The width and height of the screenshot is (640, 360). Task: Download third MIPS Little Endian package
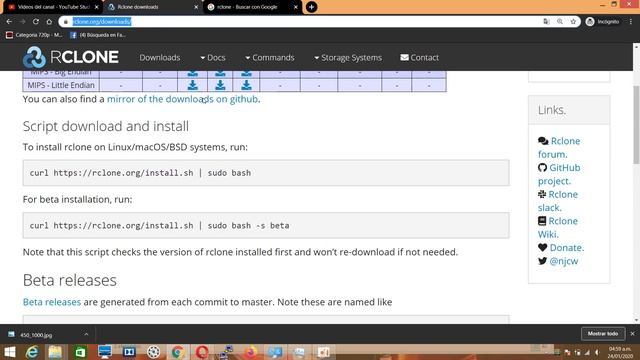(x=246, y=85)
